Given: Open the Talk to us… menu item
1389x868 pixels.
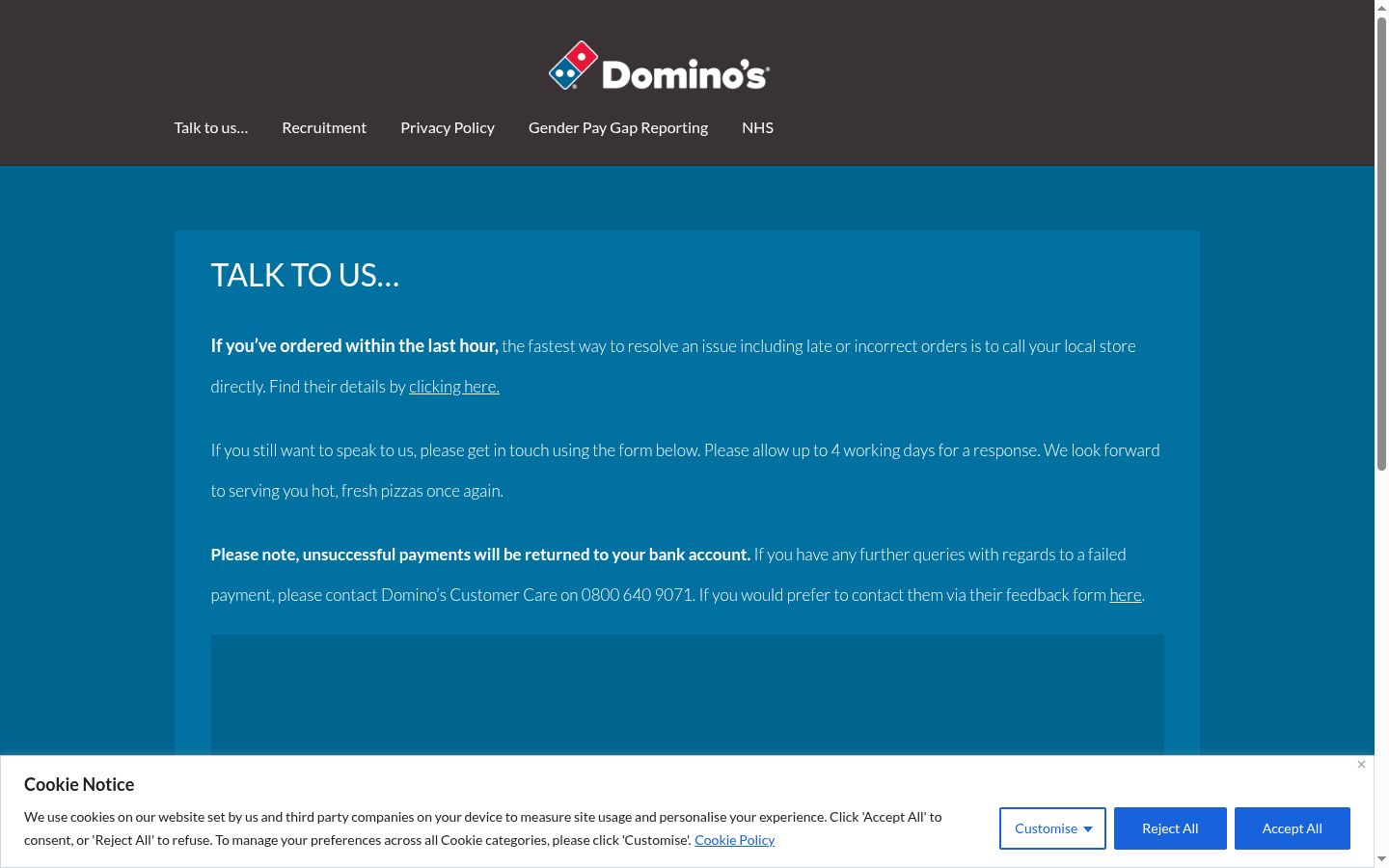Looking at the screenshot, I should coord(211,127).
